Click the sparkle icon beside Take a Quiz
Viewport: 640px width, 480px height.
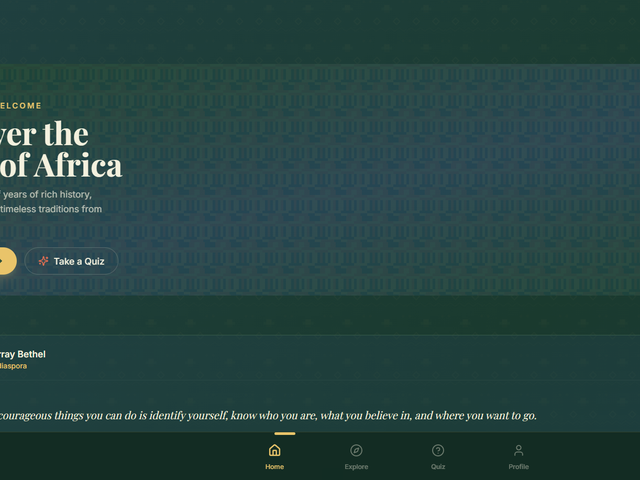pos(43,261)
